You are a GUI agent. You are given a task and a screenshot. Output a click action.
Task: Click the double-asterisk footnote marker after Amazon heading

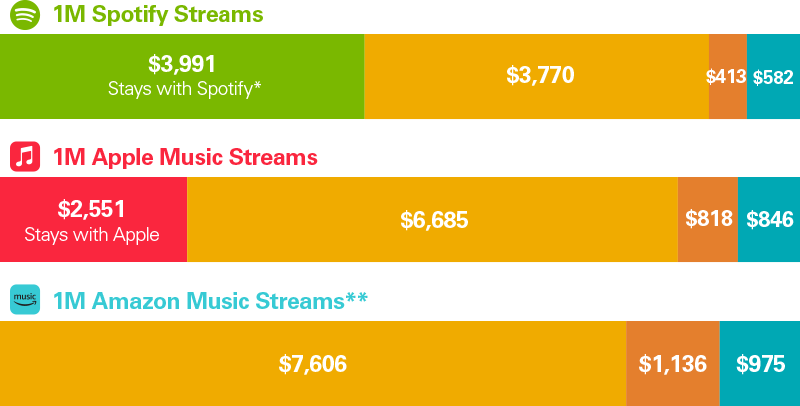coord(356,298)
